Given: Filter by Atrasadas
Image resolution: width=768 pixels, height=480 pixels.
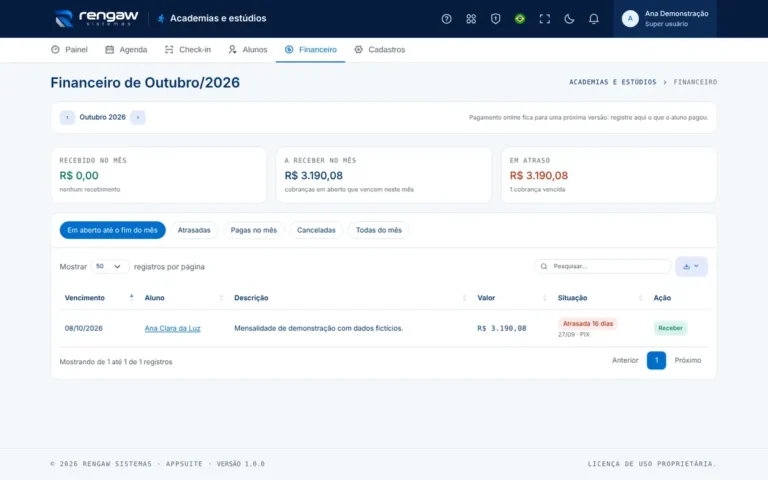Looking at the screenshot, I should [194, 230].
